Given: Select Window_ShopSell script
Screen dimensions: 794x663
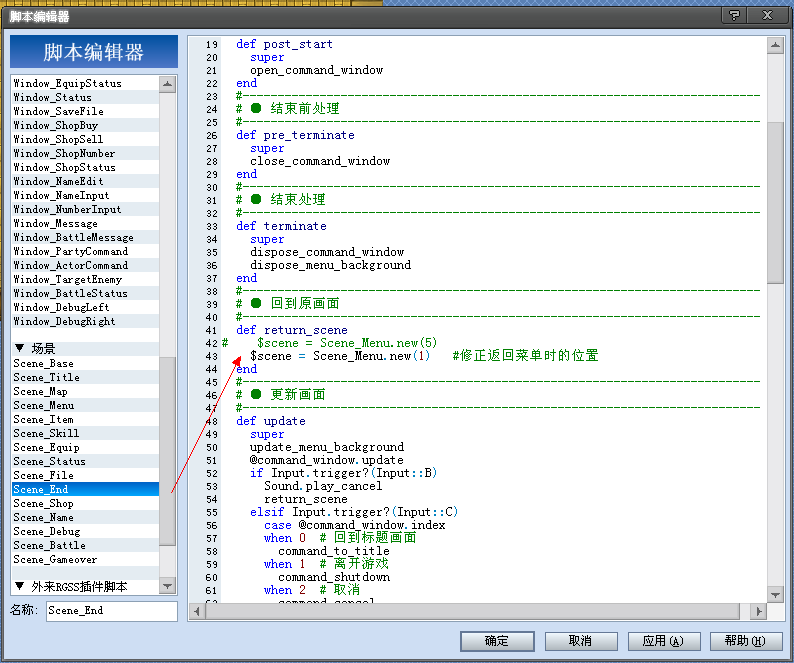Looking at the screenshot, I should [x=85, y=139].
